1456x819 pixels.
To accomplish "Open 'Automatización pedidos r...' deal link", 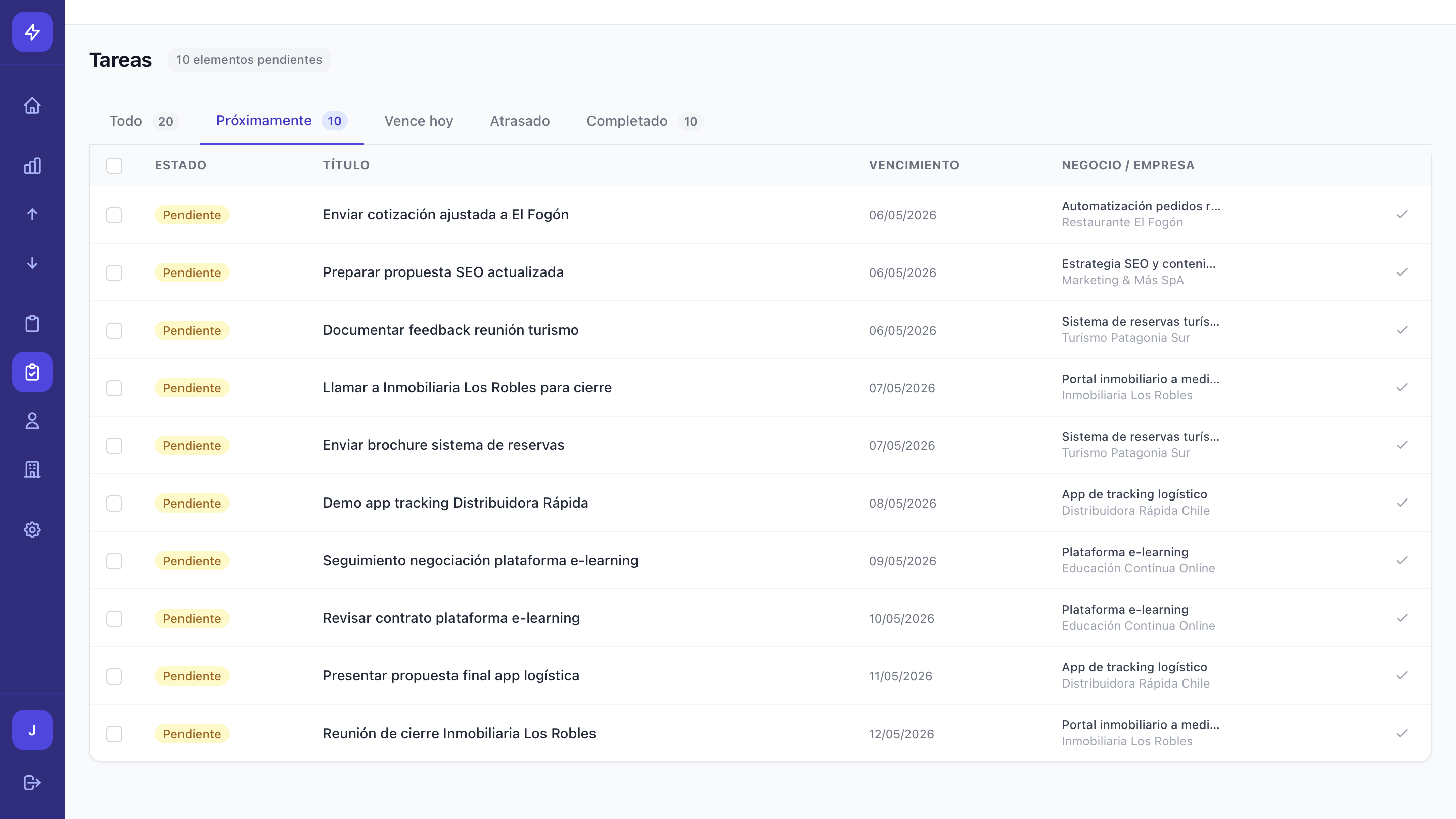I will [1141, 206].
